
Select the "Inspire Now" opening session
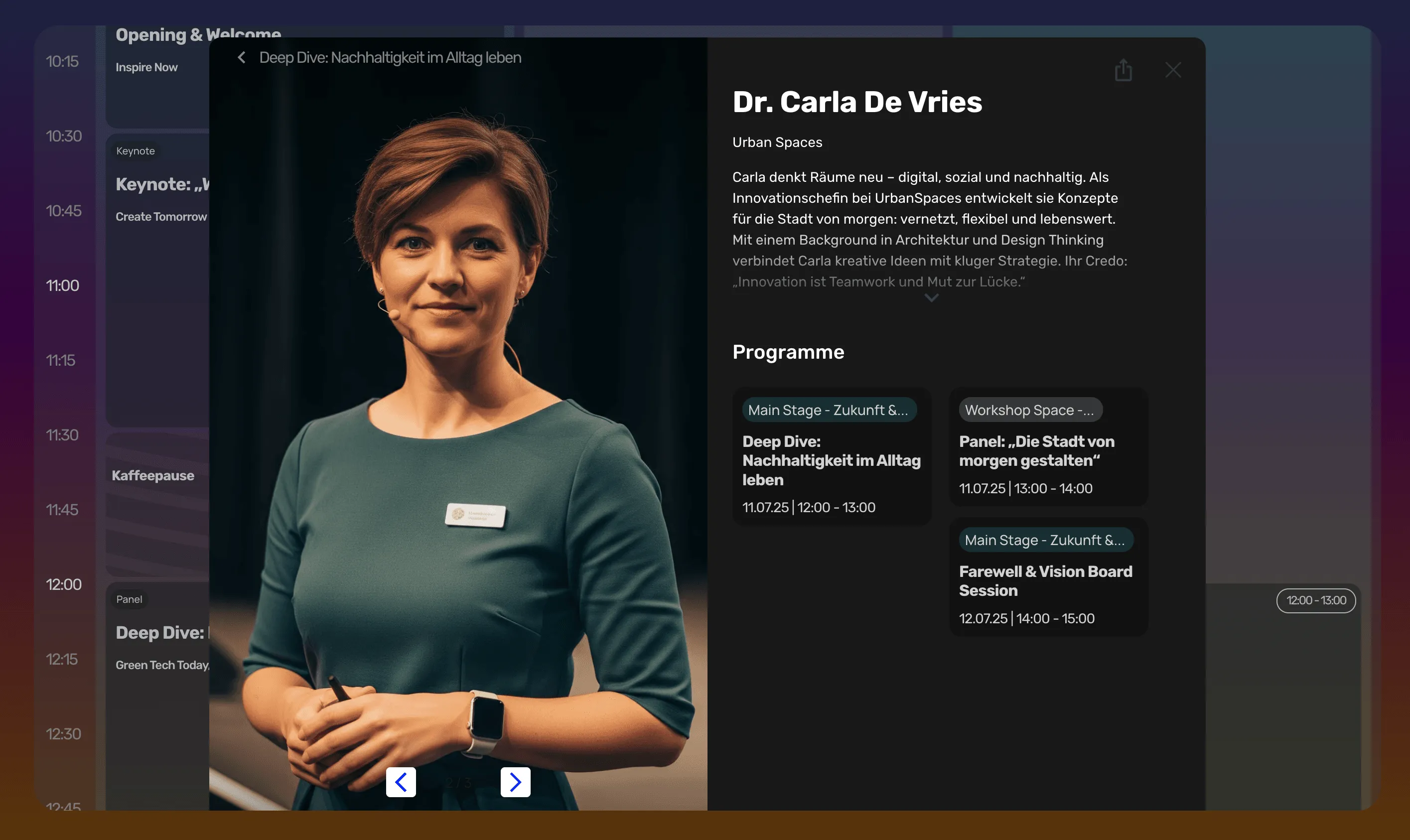pyautogui.click(x=146, y=66)
